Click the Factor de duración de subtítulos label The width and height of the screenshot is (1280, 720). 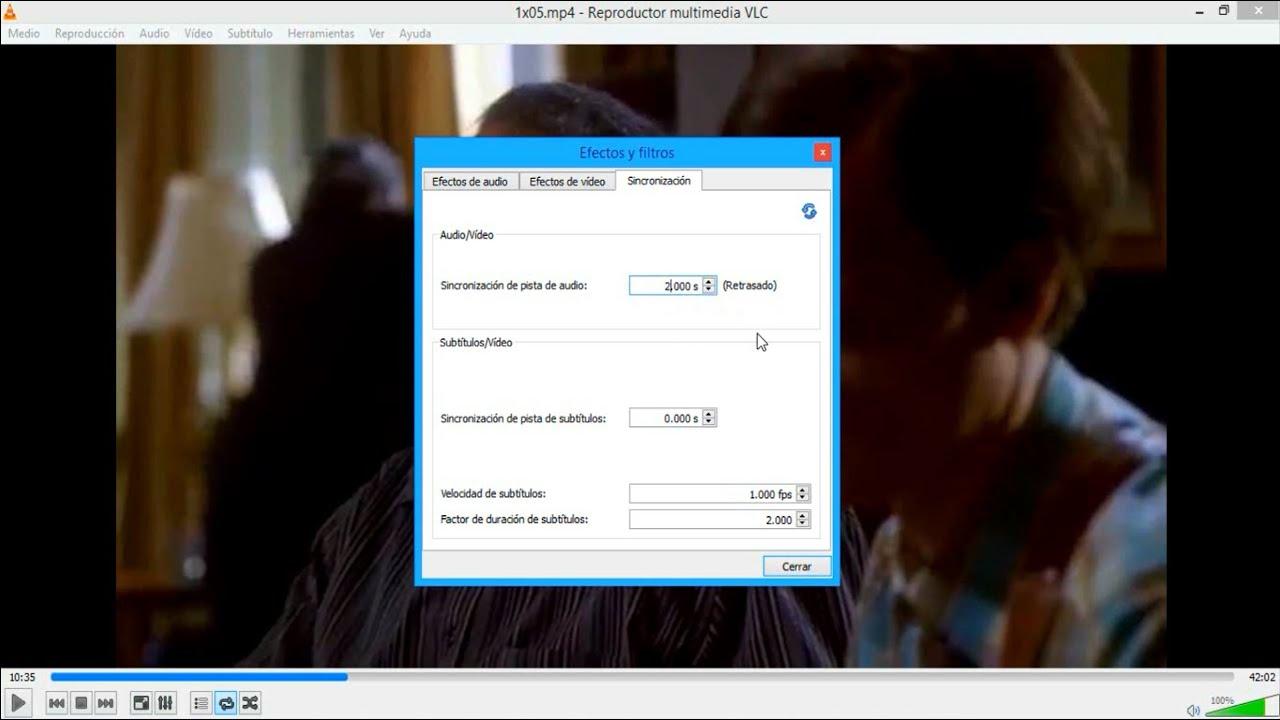click(x=514, y=520)
